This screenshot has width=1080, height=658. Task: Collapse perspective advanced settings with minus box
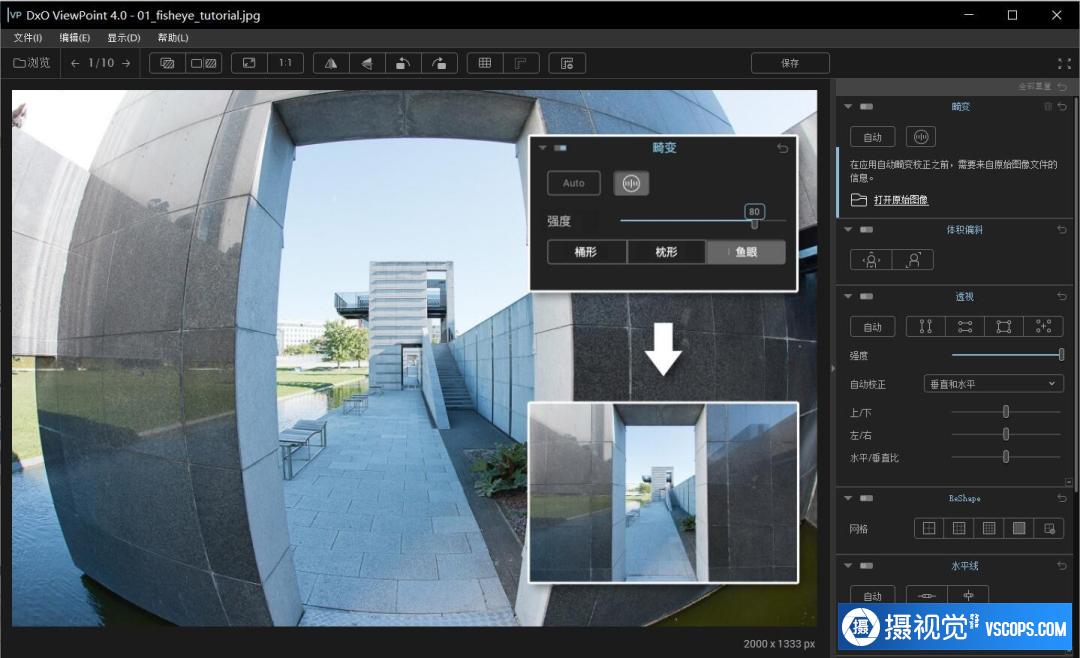[x=1068, y=482]
